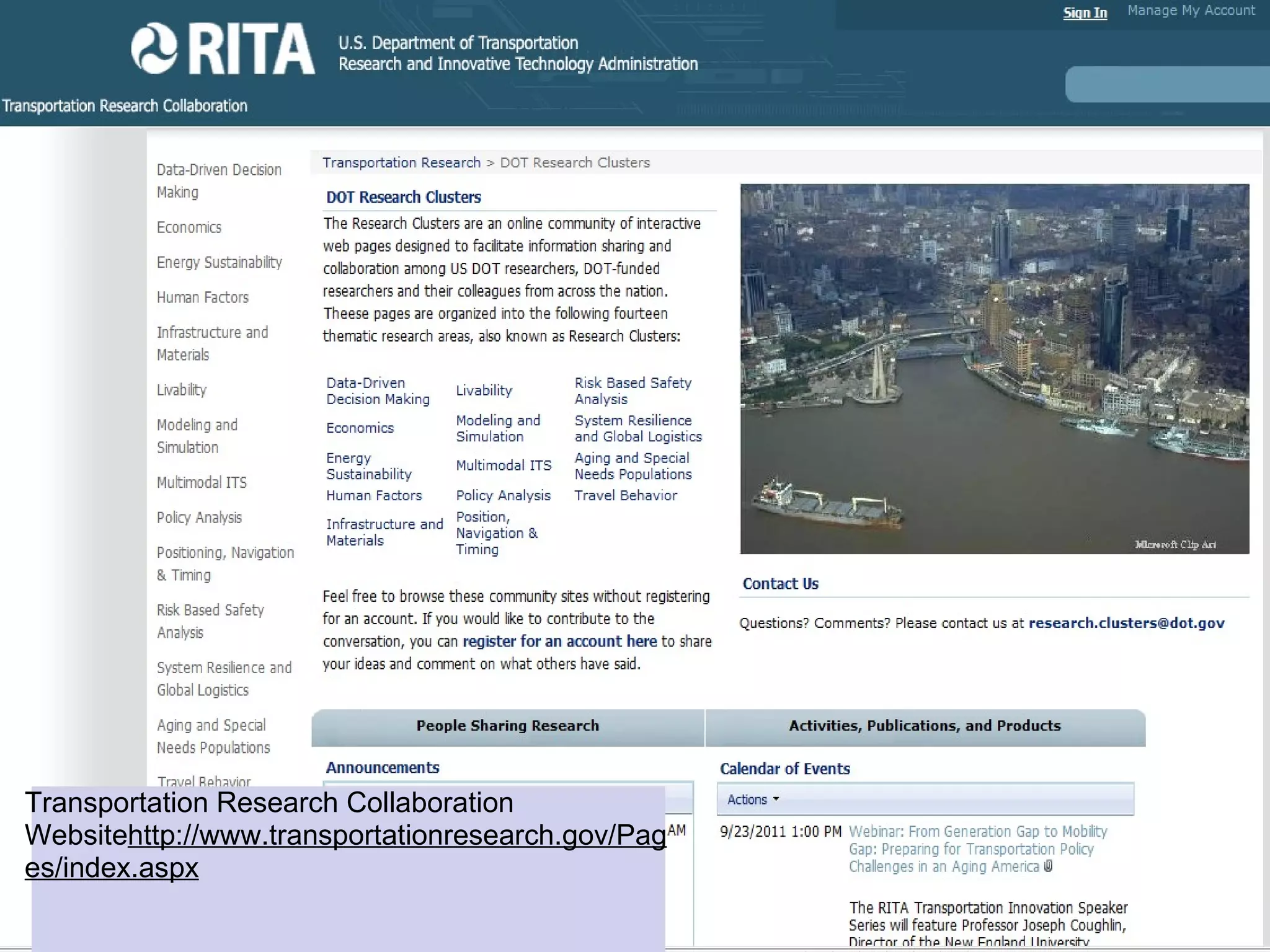Switch to Activities, Publications, and Products tab
Image resolution: width=1270 pixels, height=952 pixels.
point(925,726)
